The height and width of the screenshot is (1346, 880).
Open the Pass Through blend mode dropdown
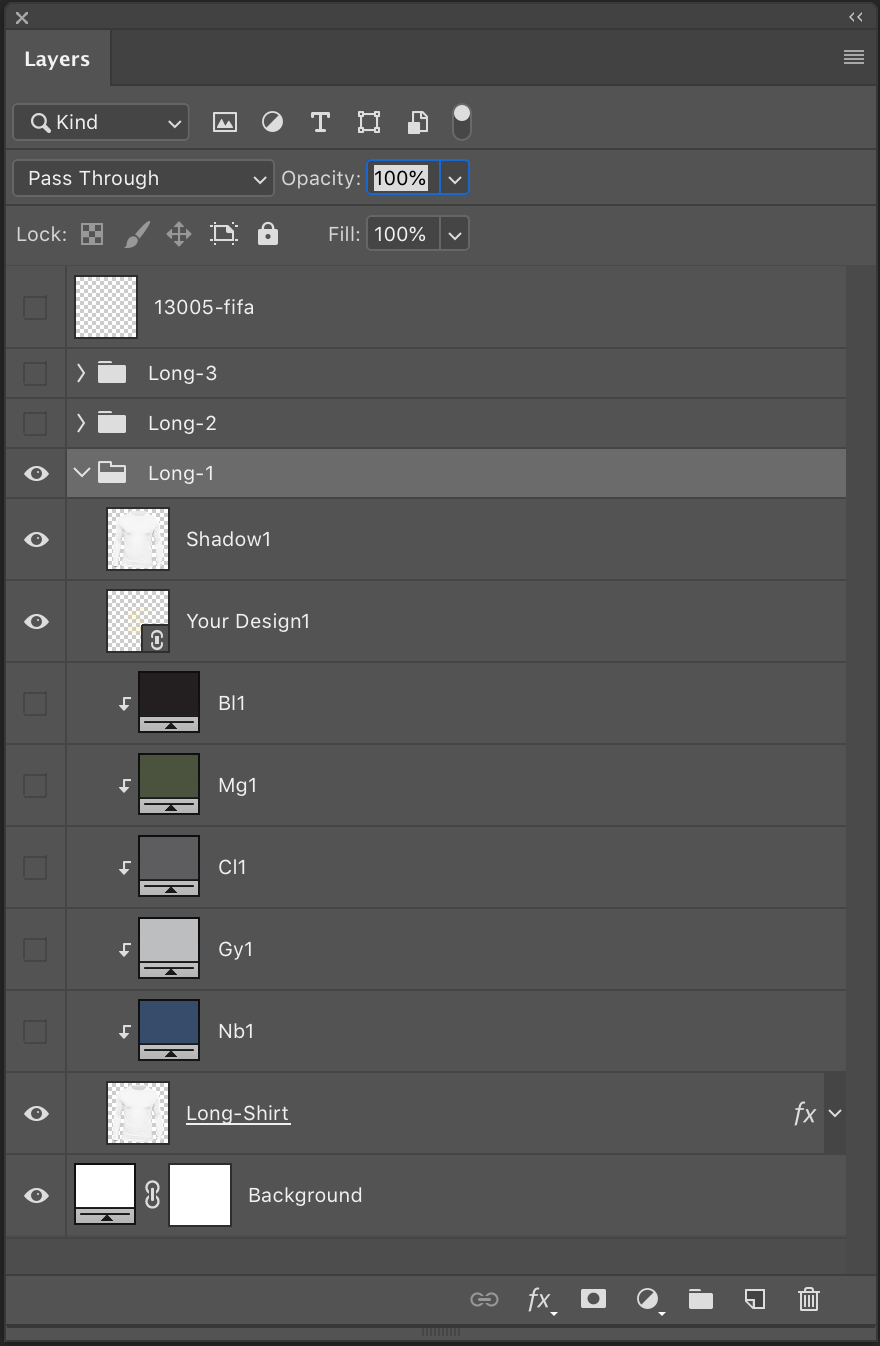point(142,178)
